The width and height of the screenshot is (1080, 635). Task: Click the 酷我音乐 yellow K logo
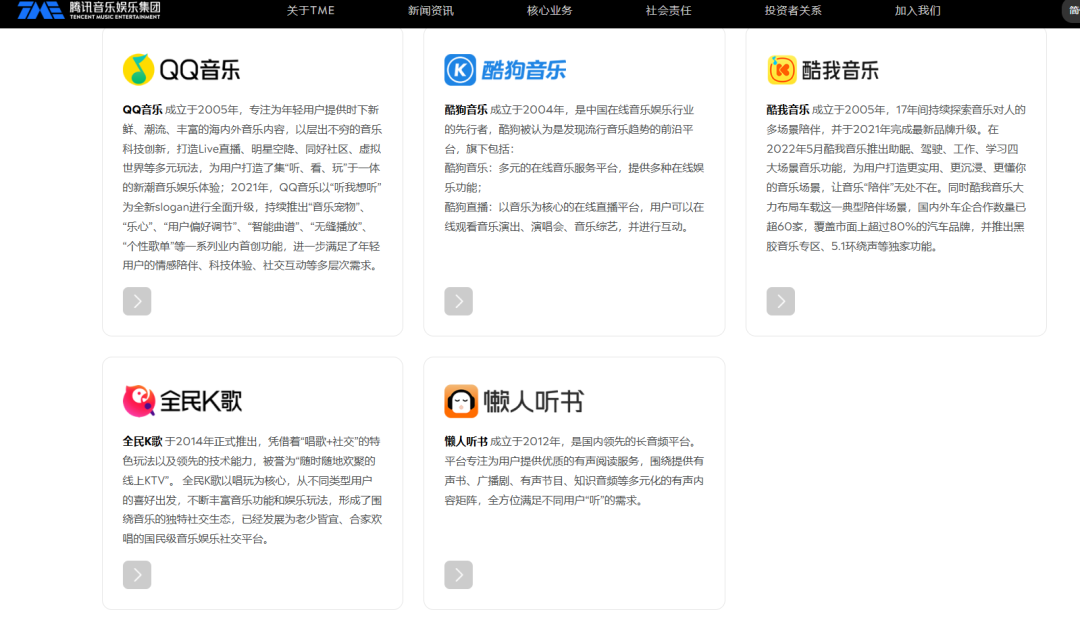pyautogui.click(x=782, y=70)
